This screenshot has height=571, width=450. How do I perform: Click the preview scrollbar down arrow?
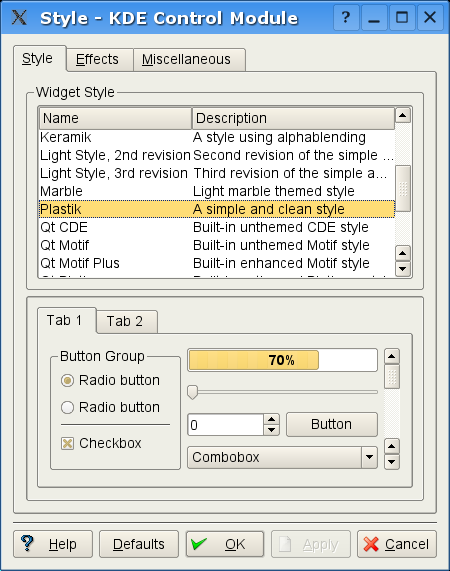[392, 462]
